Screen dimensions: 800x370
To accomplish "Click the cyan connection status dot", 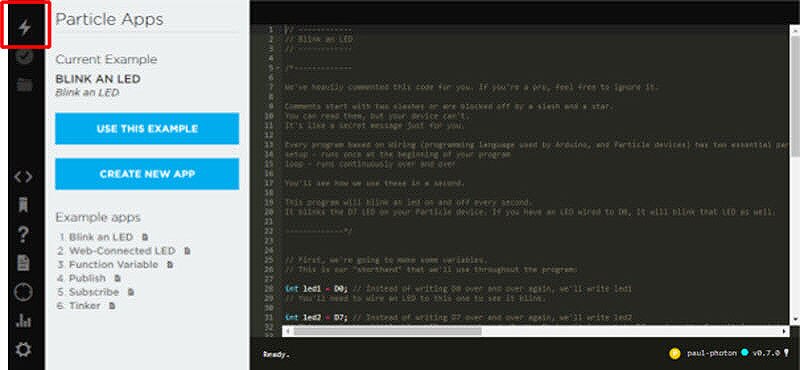I will [x=744, y=353].
